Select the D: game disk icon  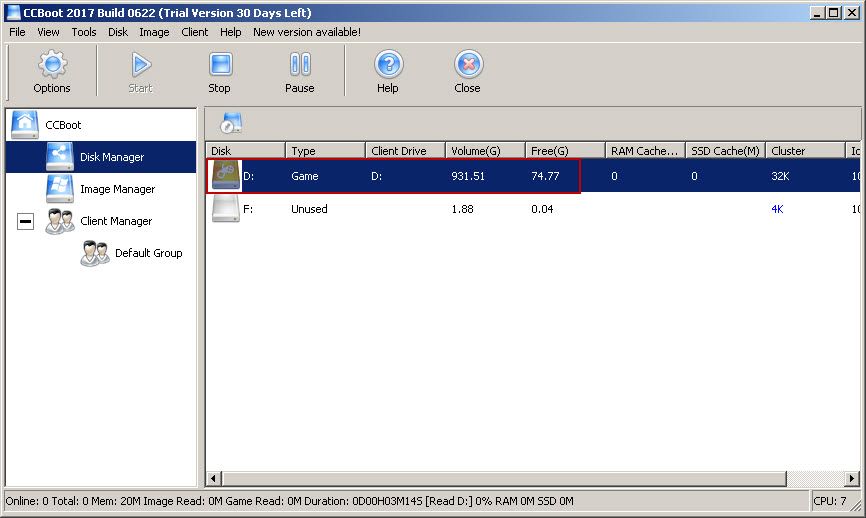pyautogui.click(x=226, y=176)
